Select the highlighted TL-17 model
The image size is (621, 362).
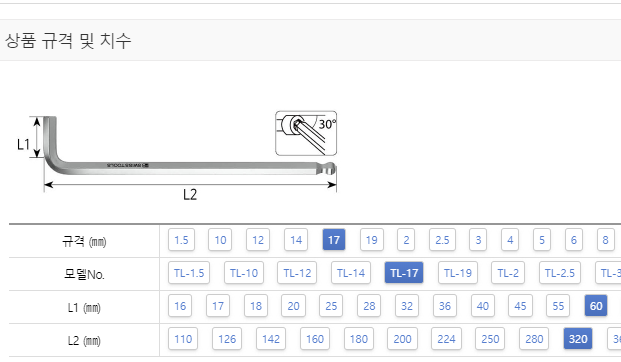[404, 272]
